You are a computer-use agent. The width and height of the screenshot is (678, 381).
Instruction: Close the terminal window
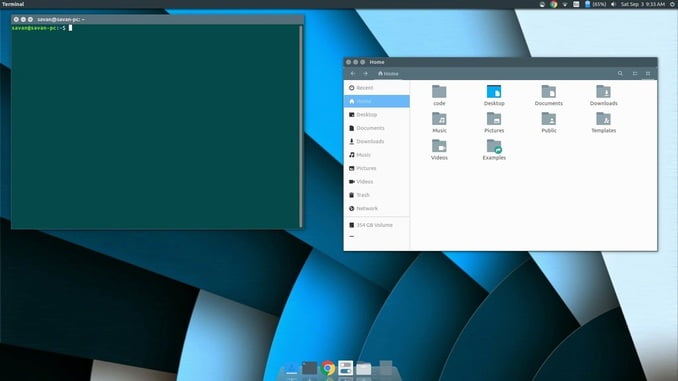click(16, 19)
